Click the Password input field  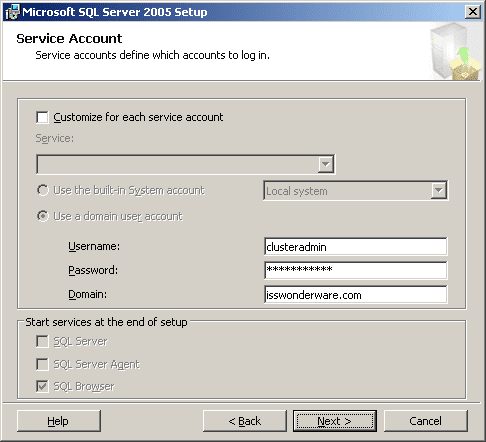point(355,270)
